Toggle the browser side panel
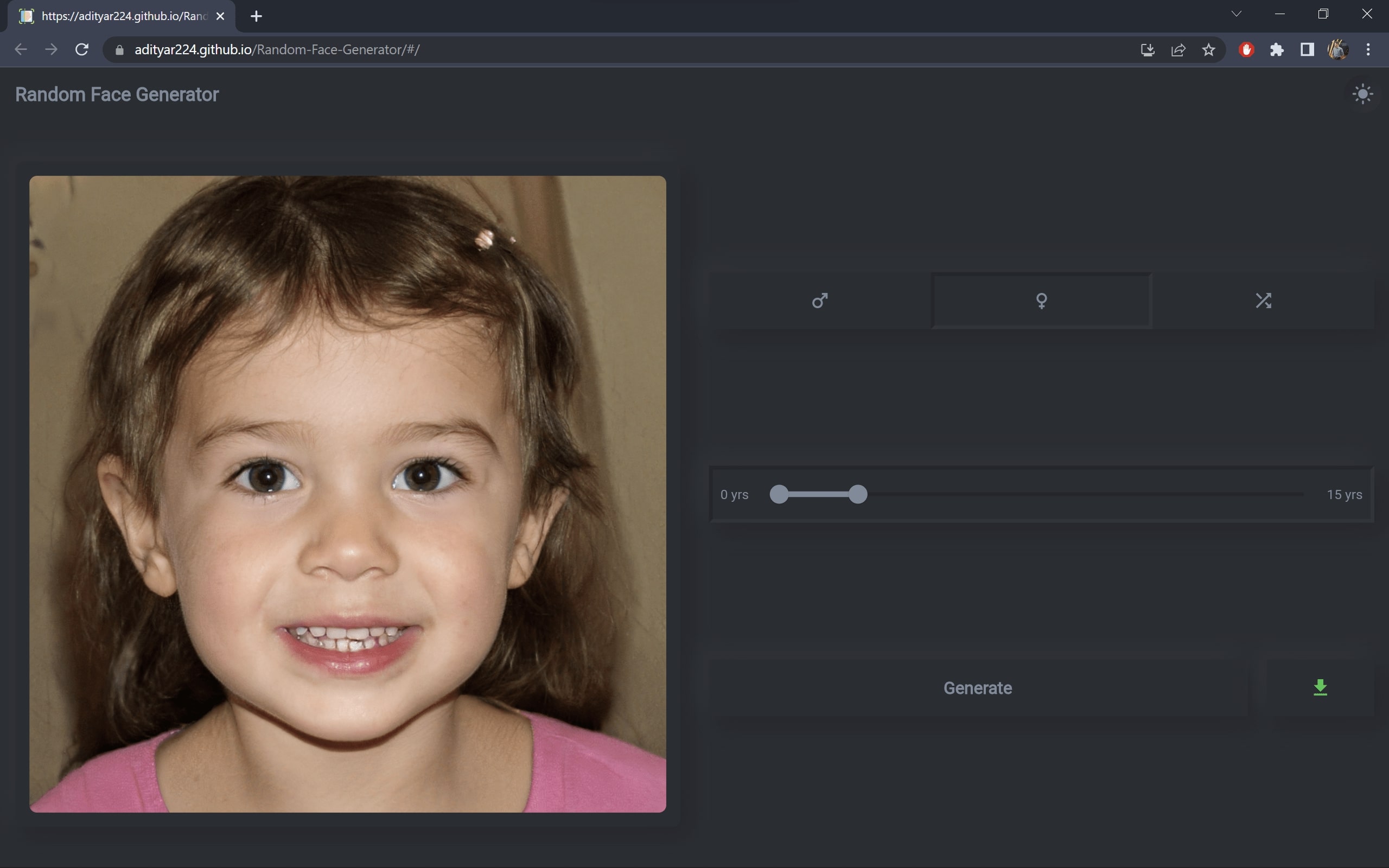The height and width of the screenshot is (868, 1389). [x=1307, y=50]
